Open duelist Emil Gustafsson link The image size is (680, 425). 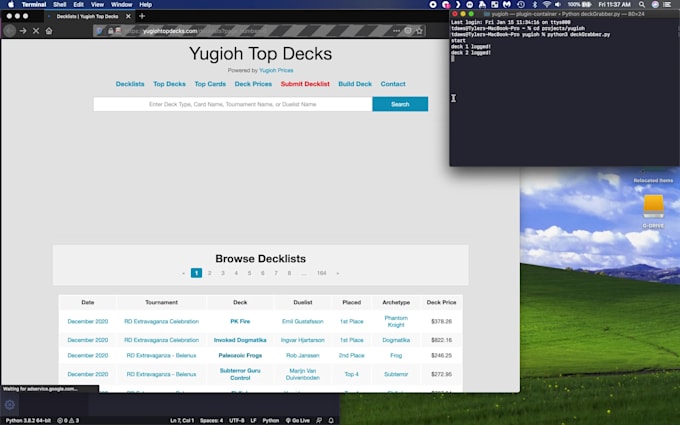[303, 321]
